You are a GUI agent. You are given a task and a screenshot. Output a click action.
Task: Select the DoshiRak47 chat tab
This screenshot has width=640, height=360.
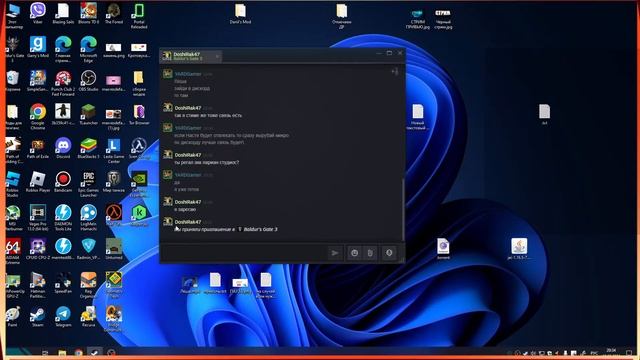tap(191, 56)
